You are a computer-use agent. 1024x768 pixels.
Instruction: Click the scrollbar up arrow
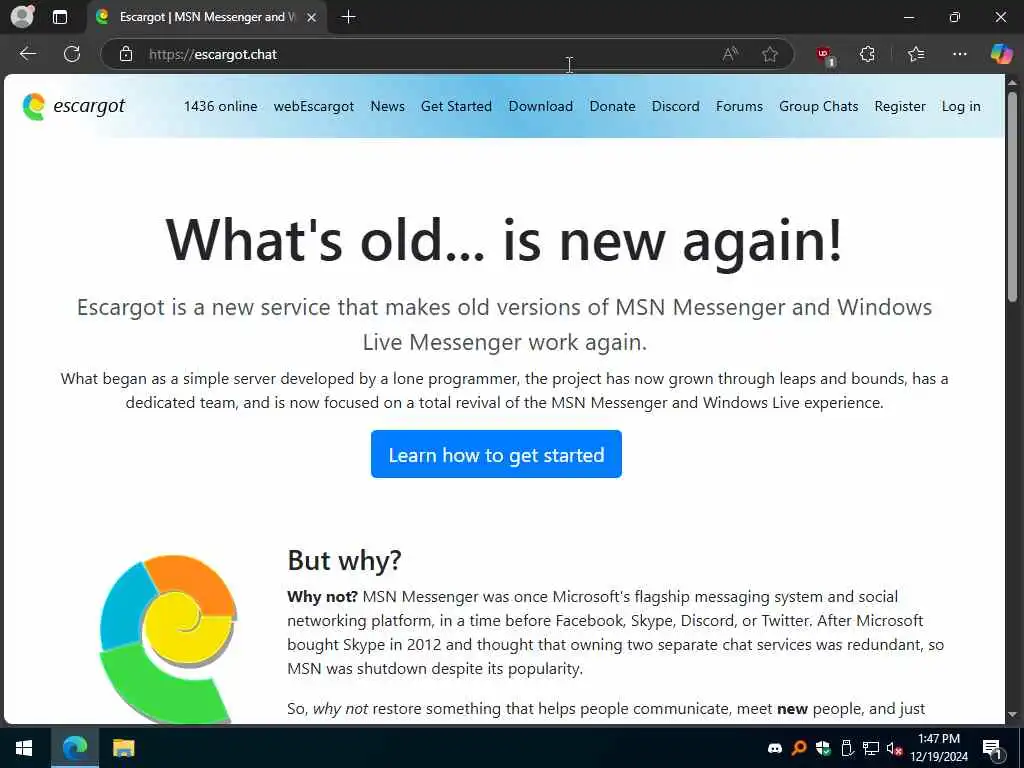(1012, 82)
